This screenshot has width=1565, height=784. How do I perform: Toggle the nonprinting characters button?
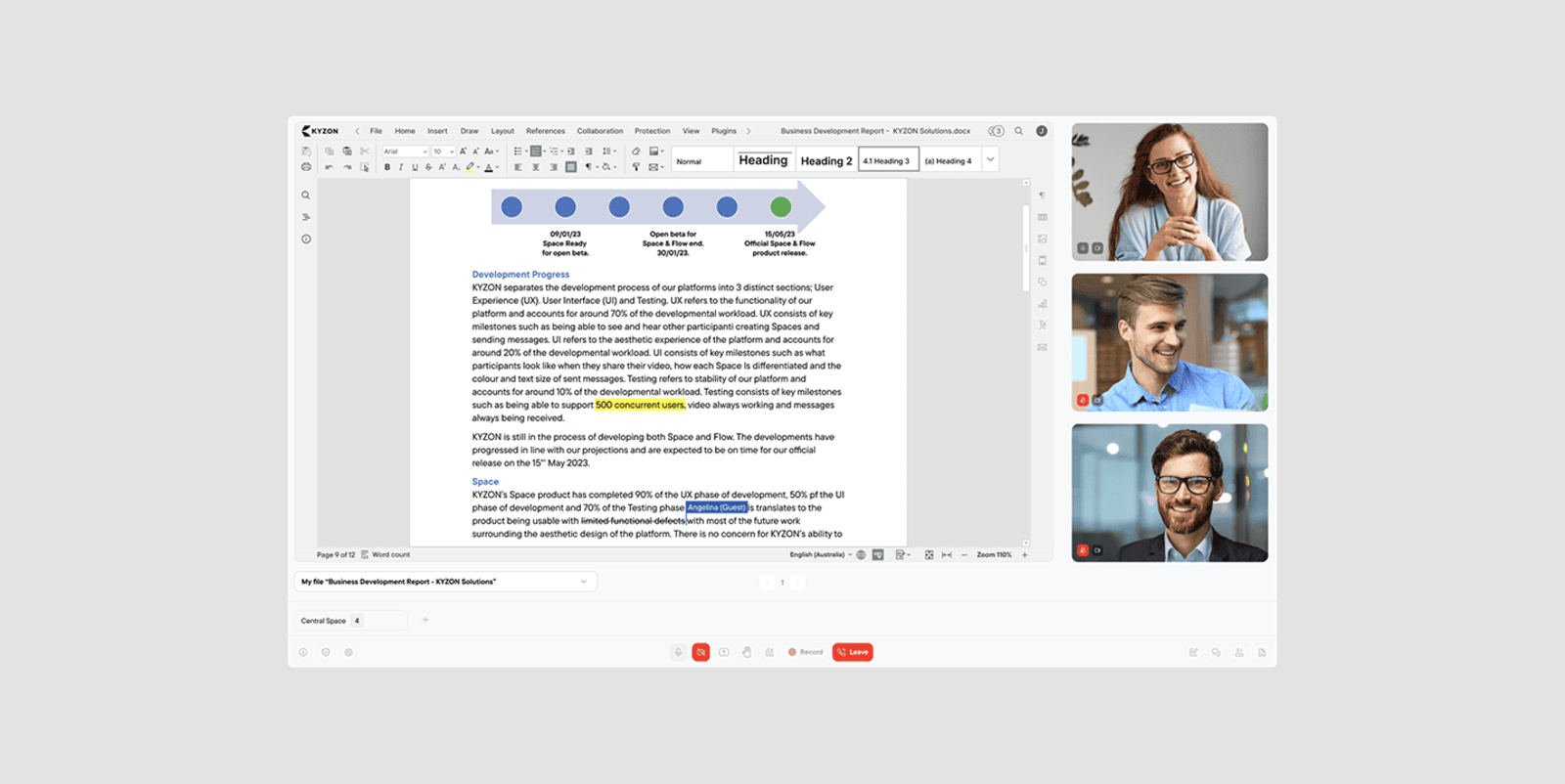coord(589,167)
